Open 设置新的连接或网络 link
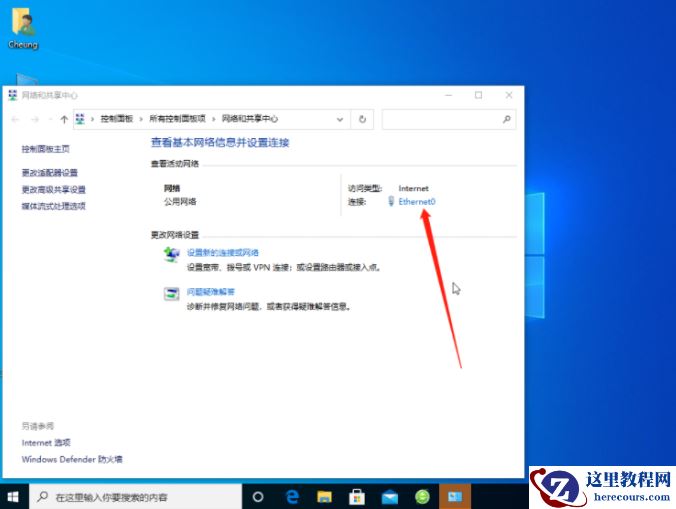Screen dimensions: 676x509 [x=222, y=253]
